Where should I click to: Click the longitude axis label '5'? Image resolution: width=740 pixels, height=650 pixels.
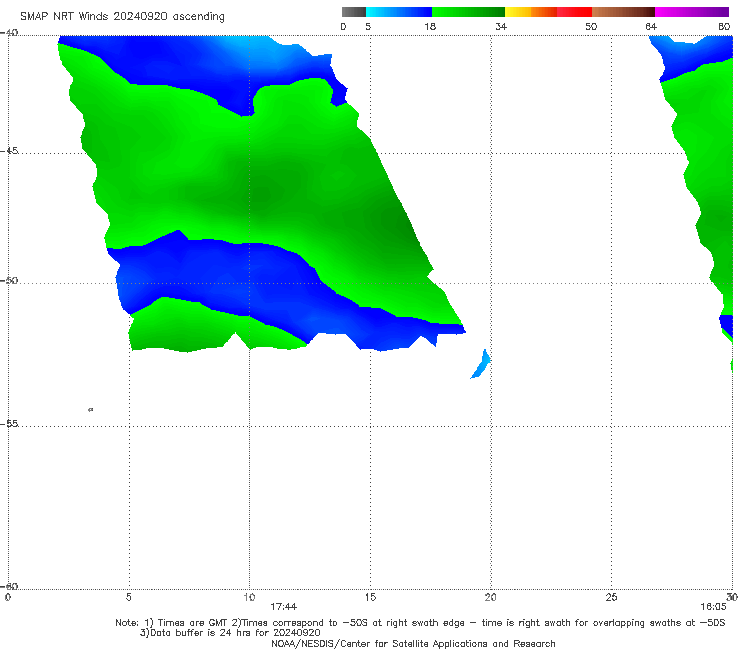tap(128, 597)
